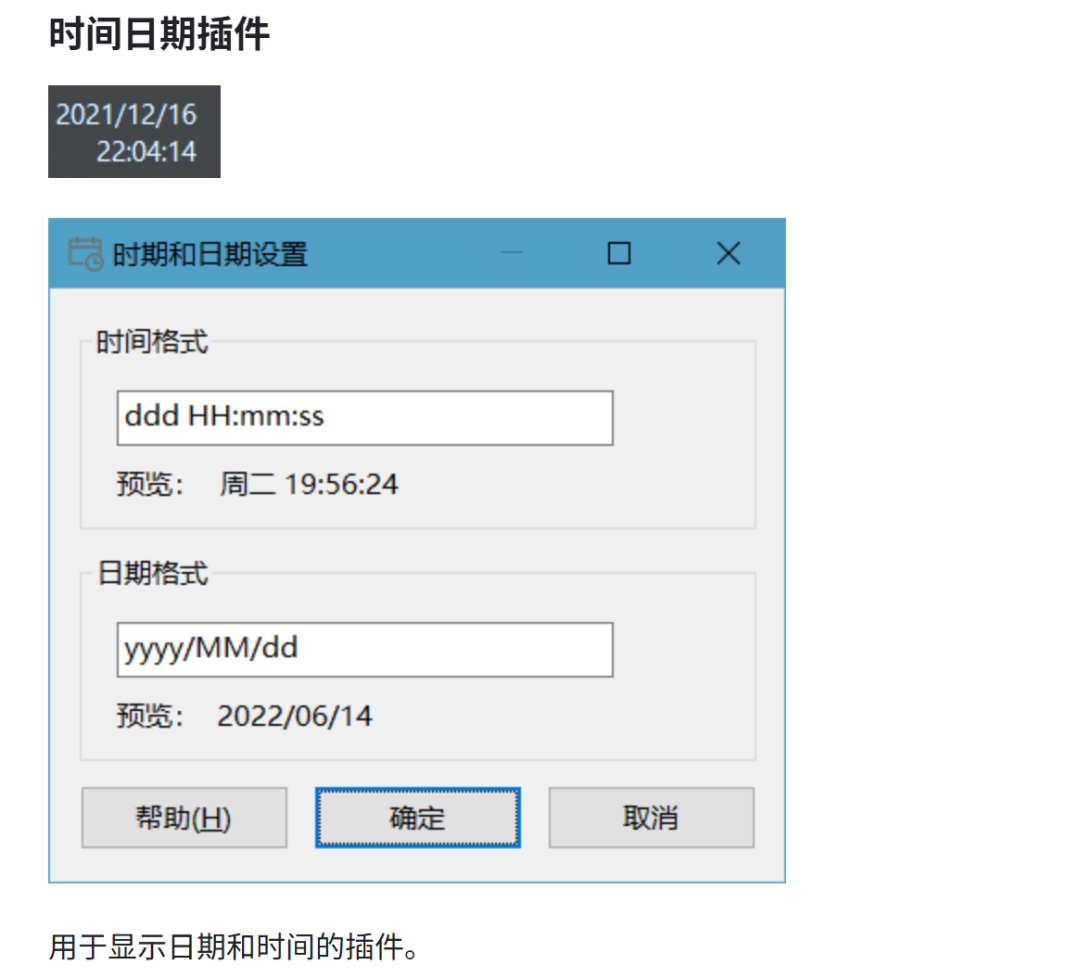The image size is (1080, 978).
Task: Click into the yyyy/MM/dd date format field
Action: [364, 650]
